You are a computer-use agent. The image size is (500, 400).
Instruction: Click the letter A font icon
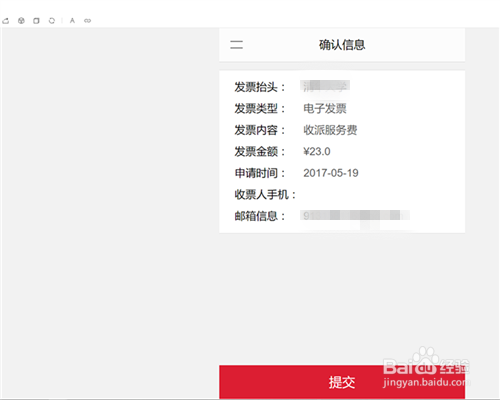click(72, 21)
